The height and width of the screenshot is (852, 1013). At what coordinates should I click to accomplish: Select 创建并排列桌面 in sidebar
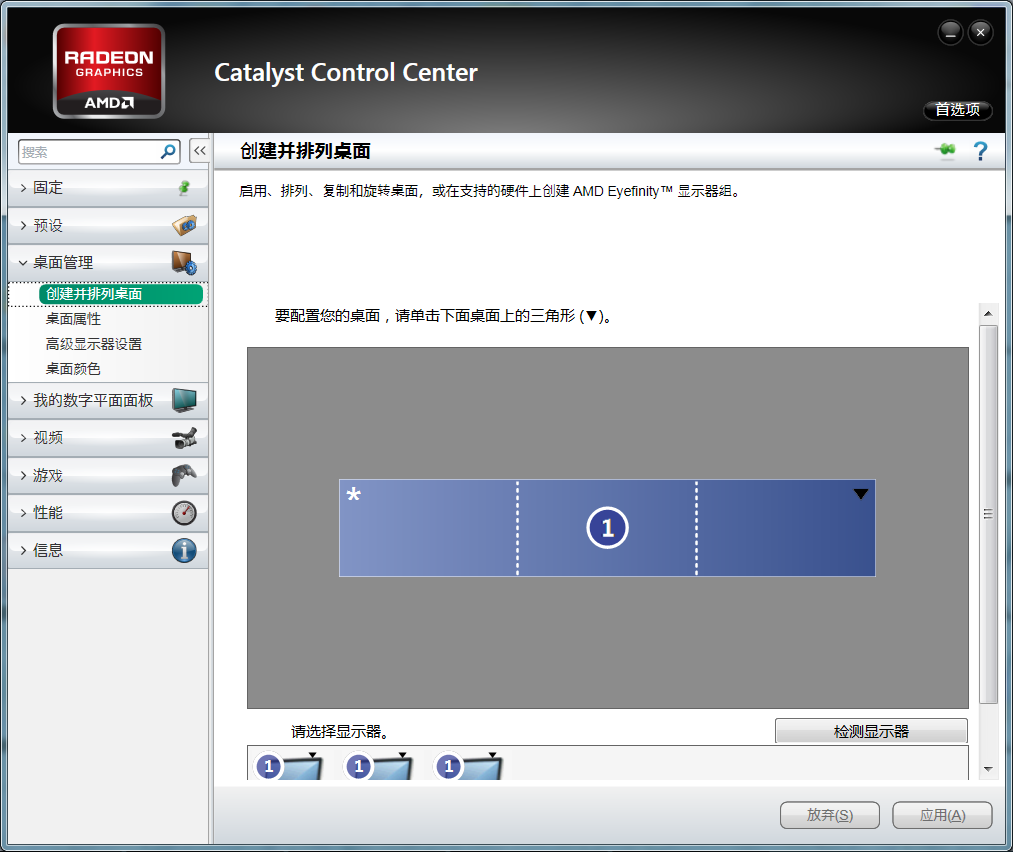tap(121, 294)
